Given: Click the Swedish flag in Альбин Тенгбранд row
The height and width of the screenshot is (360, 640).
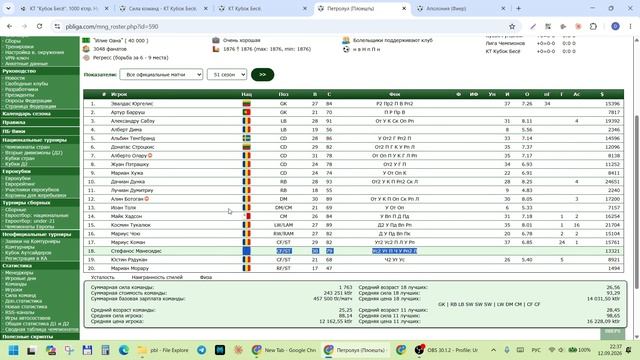Looking at the screenshot, I should [x=247, y=138].
